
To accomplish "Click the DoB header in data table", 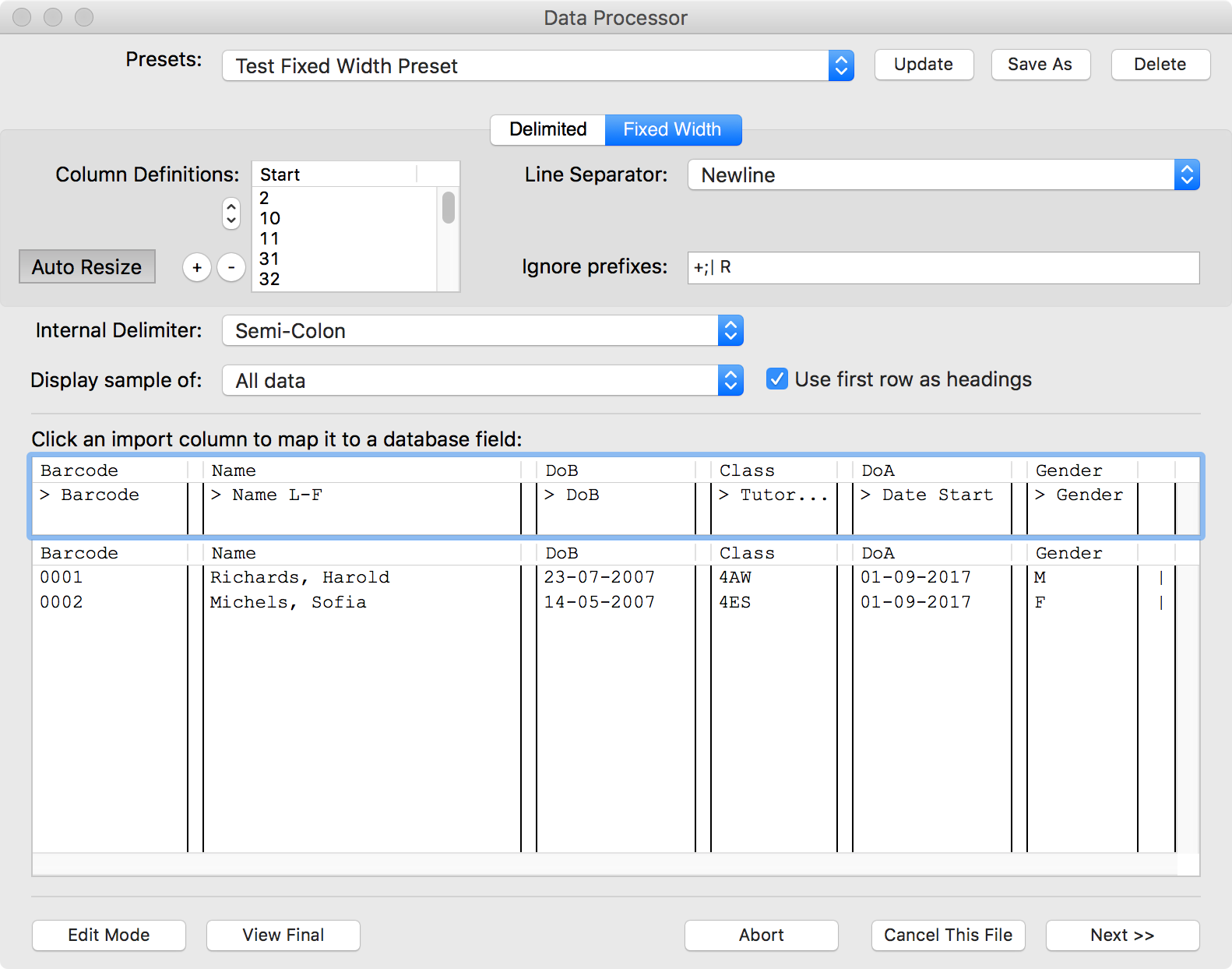I will click(616, 553).
